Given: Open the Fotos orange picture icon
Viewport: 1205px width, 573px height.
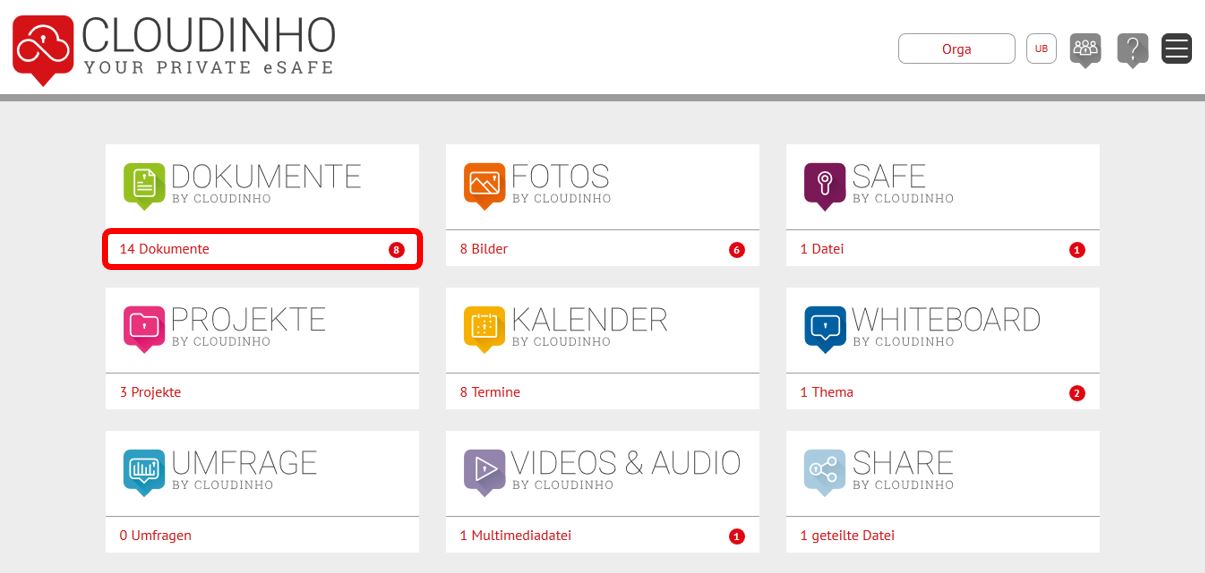Looking at the screenshot, I should (484, 186).
